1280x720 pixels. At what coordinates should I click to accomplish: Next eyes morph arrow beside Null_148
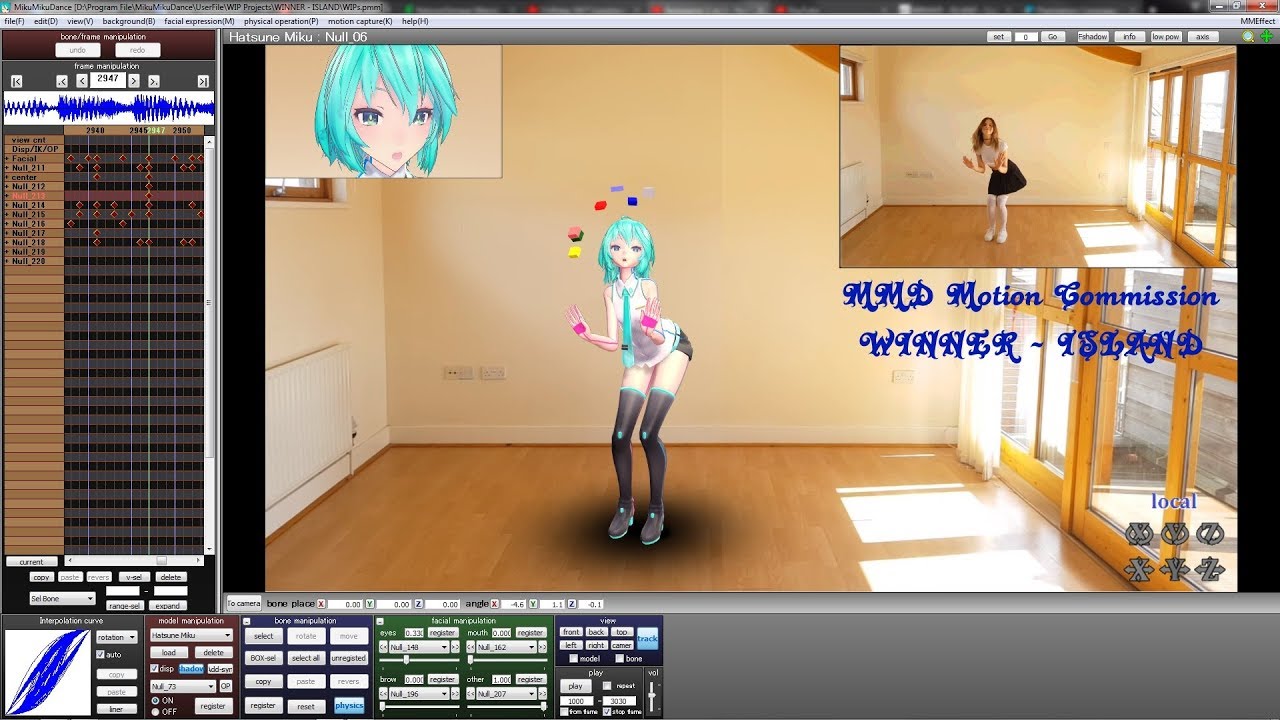click(x=454, y=647)
